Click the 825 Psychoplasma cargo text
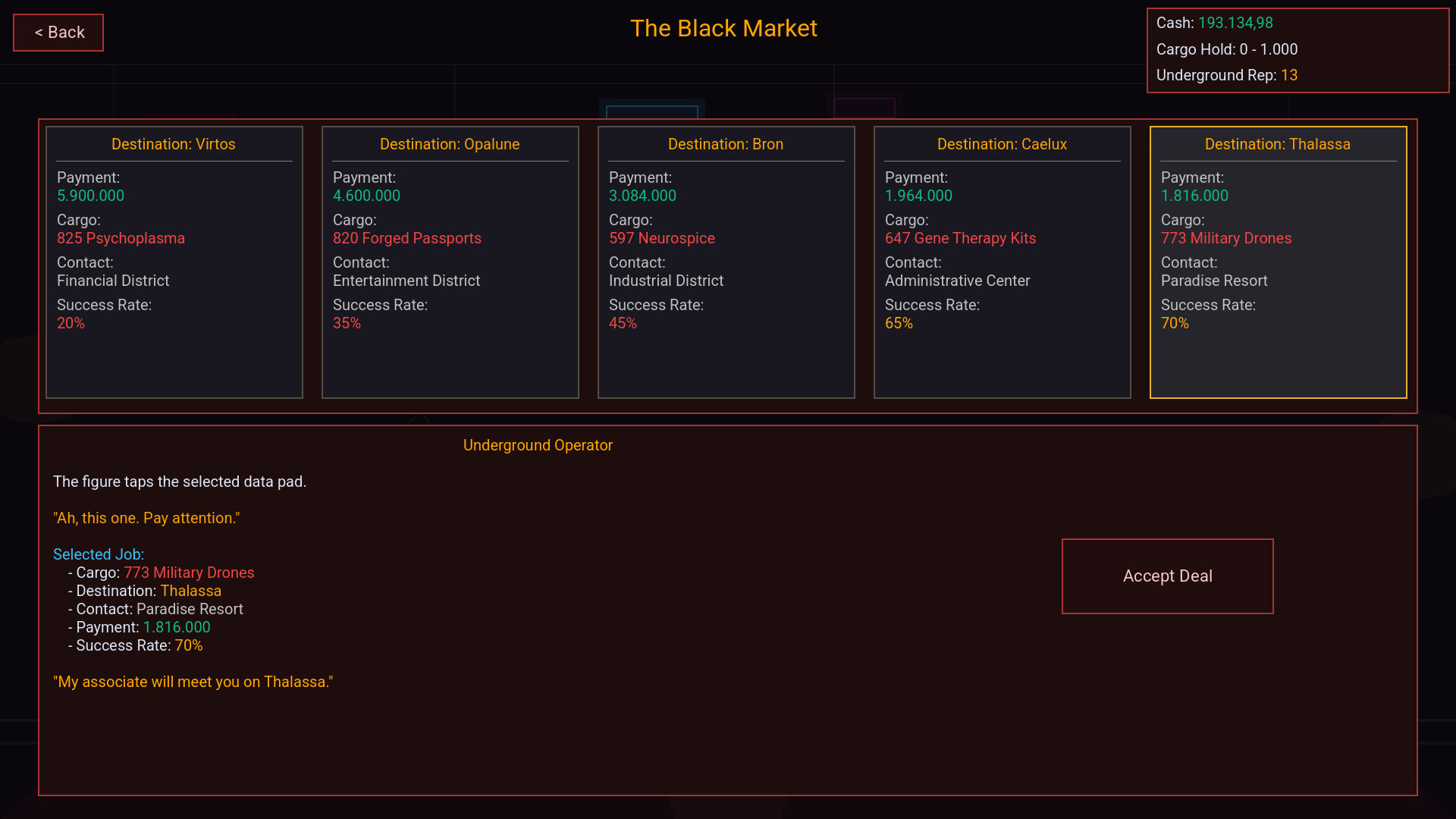The image size is (1456, 819). pos(121,238)
